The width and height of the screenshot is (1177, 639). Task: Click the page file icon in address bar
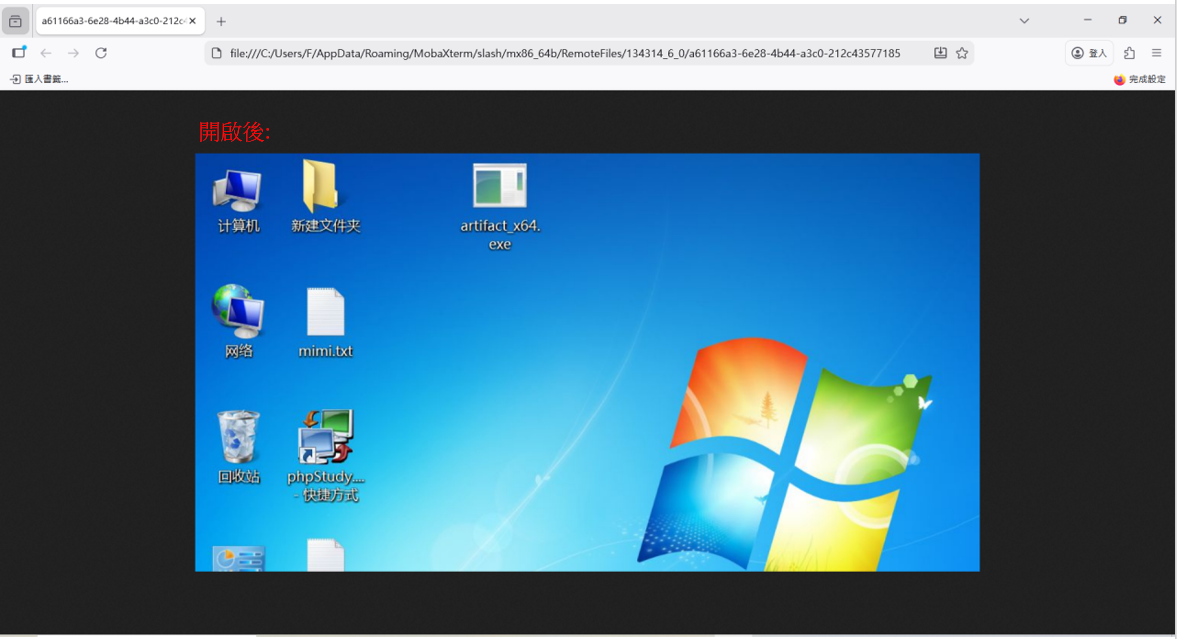pos(216,53)
